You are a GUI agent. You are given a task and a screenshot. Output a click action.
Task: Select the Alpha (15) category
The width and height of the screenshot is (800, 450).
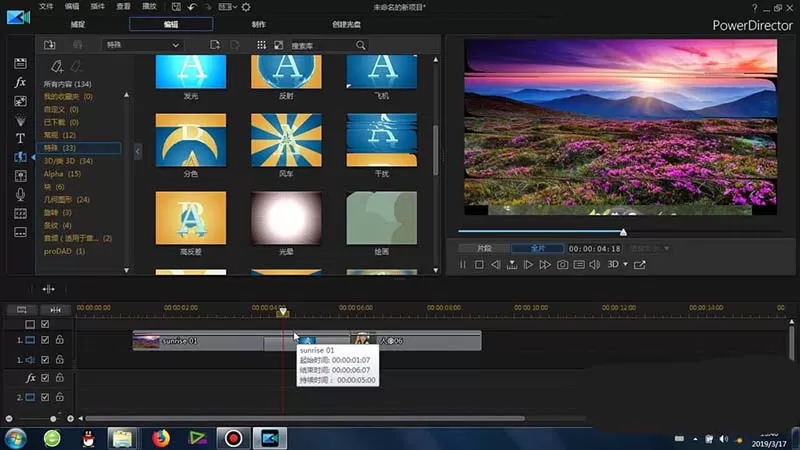click(x=62, y=174)
